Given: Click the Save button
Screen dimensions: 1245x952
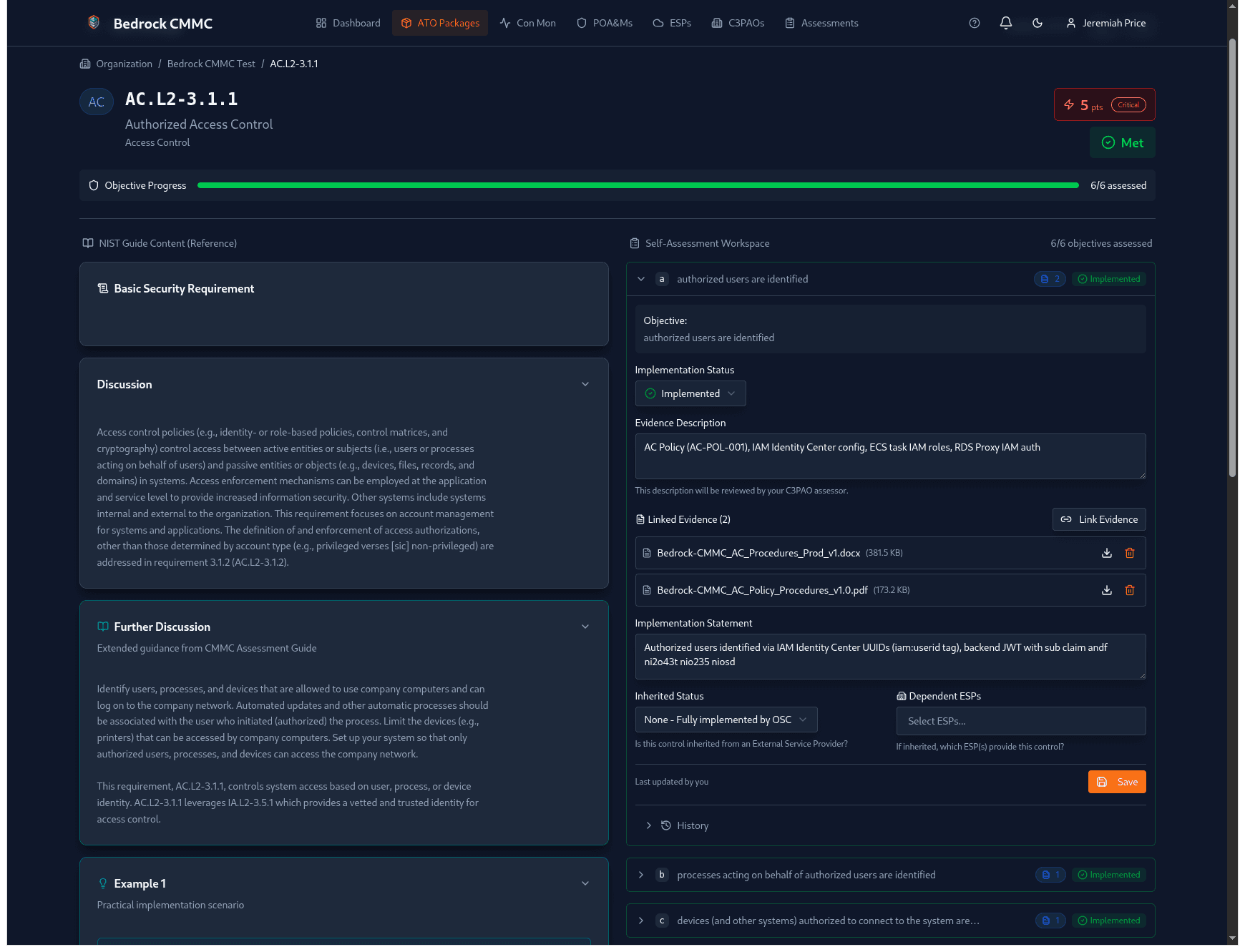Looking at the screenshot, I should pyautogui.click(x=1117, y=782).
